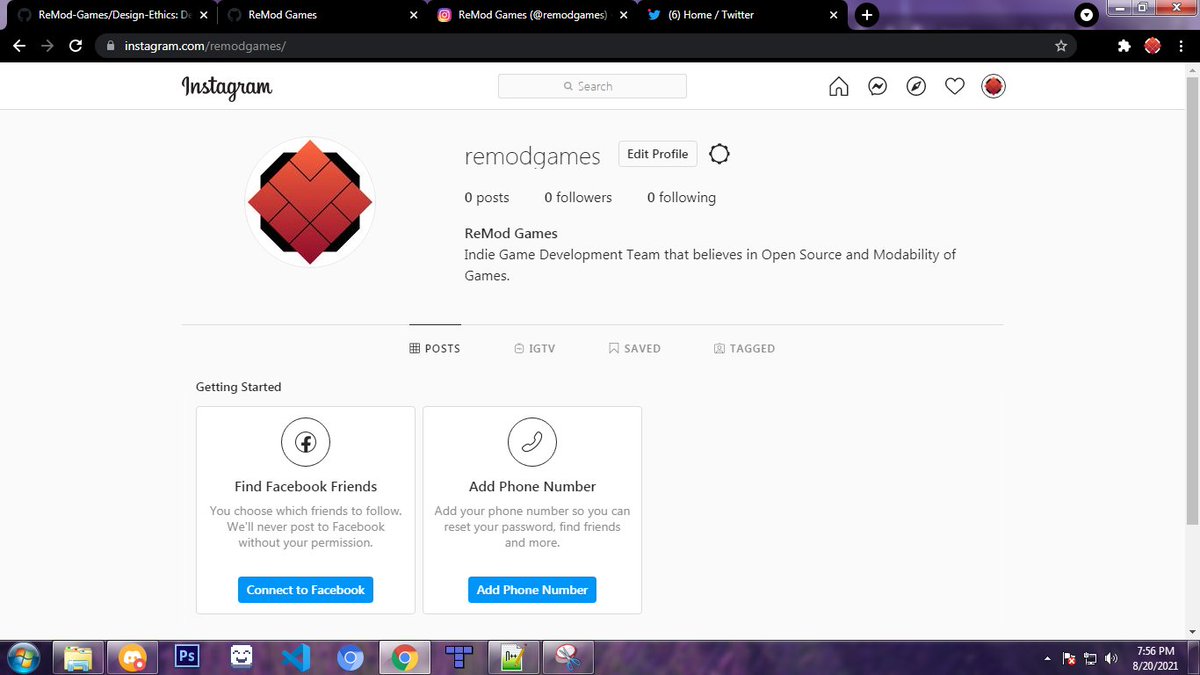The width and height of the screenshot is (1200, 675).
Task: Open the 0 followers link
Action: (x=578, y=198)
